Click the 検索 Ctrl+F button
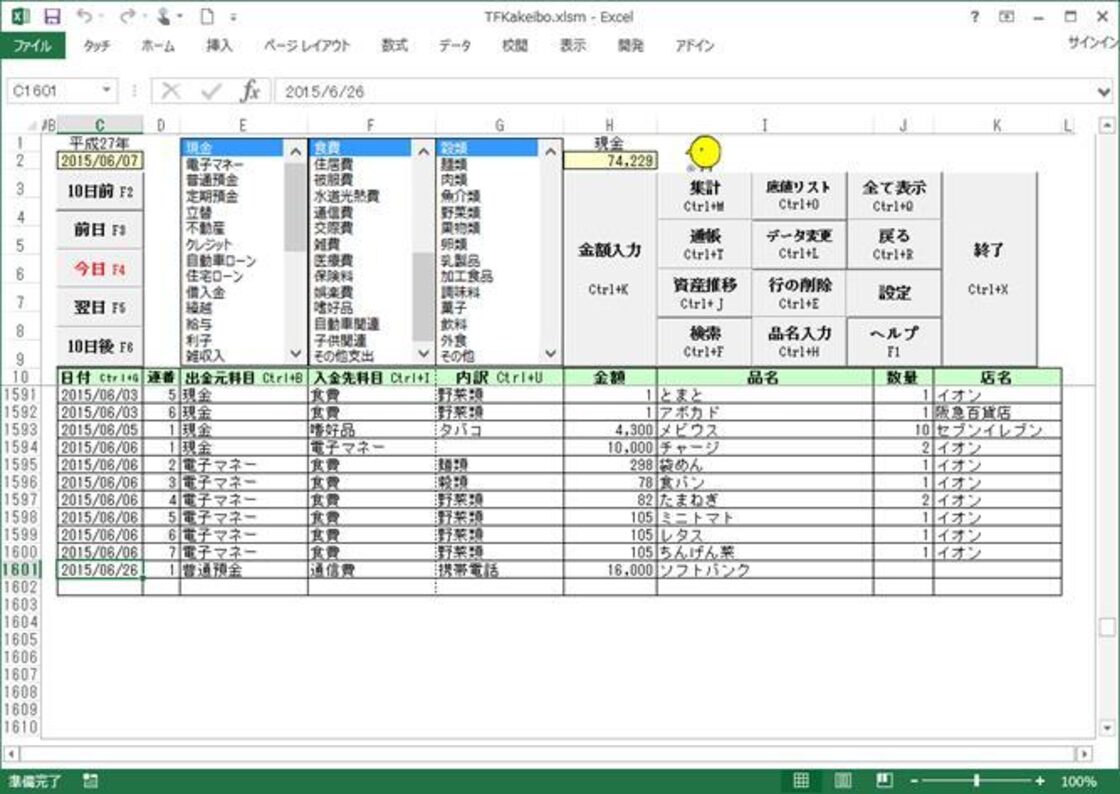1120x794 pixels. (x=704, y=341)
